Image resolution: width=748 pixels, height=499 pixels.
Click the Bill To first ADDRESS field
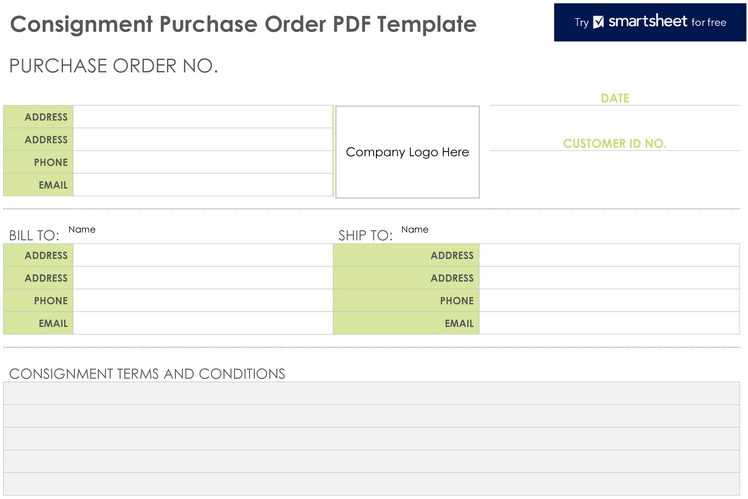tap(203, 255)
